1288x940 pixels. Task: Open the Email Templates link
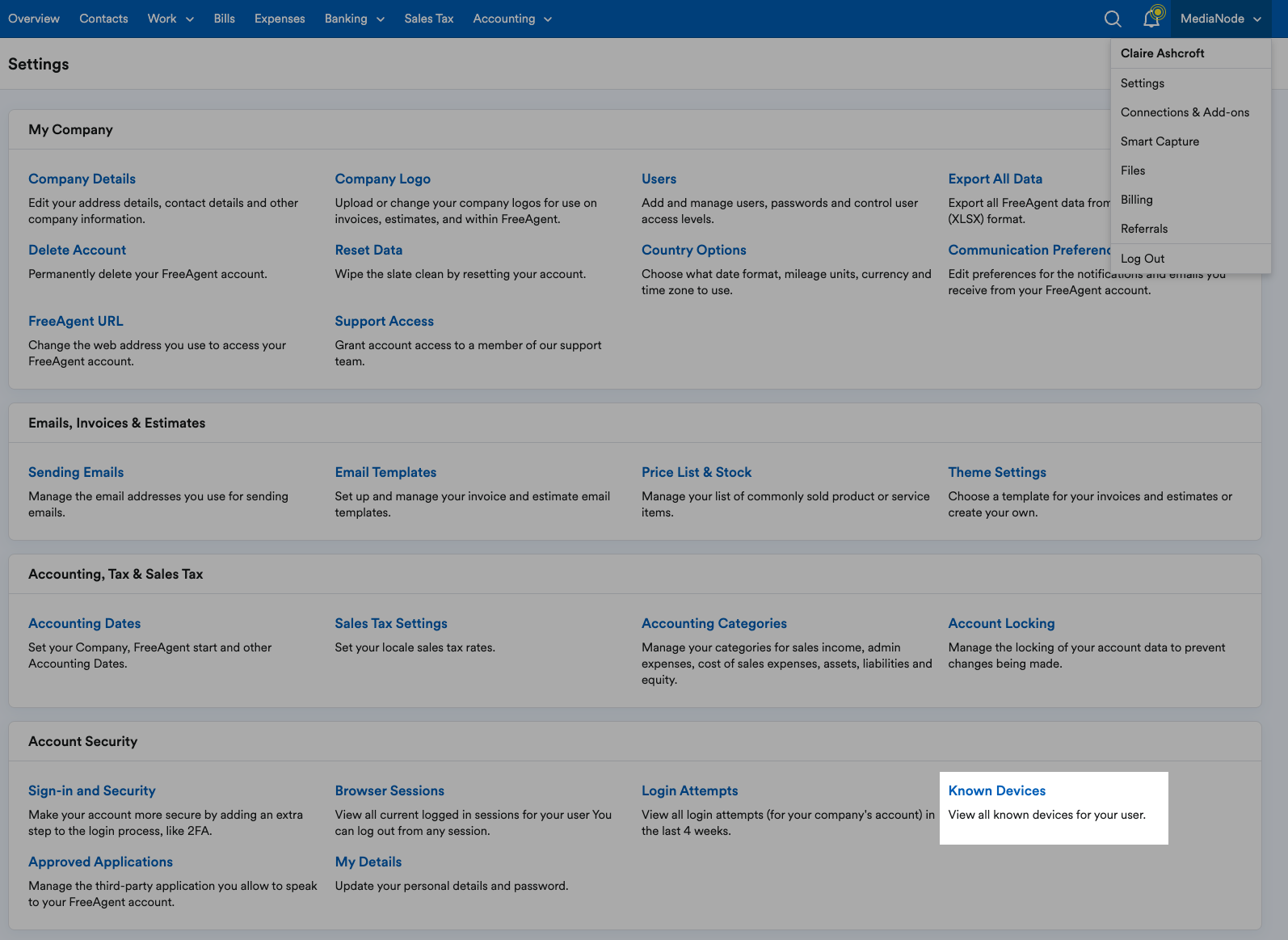pyautogui.click(x=385, y=472)
